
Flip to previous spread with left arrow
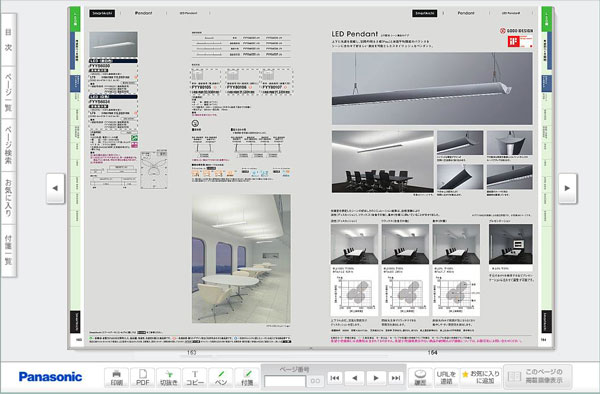[55, 188]
